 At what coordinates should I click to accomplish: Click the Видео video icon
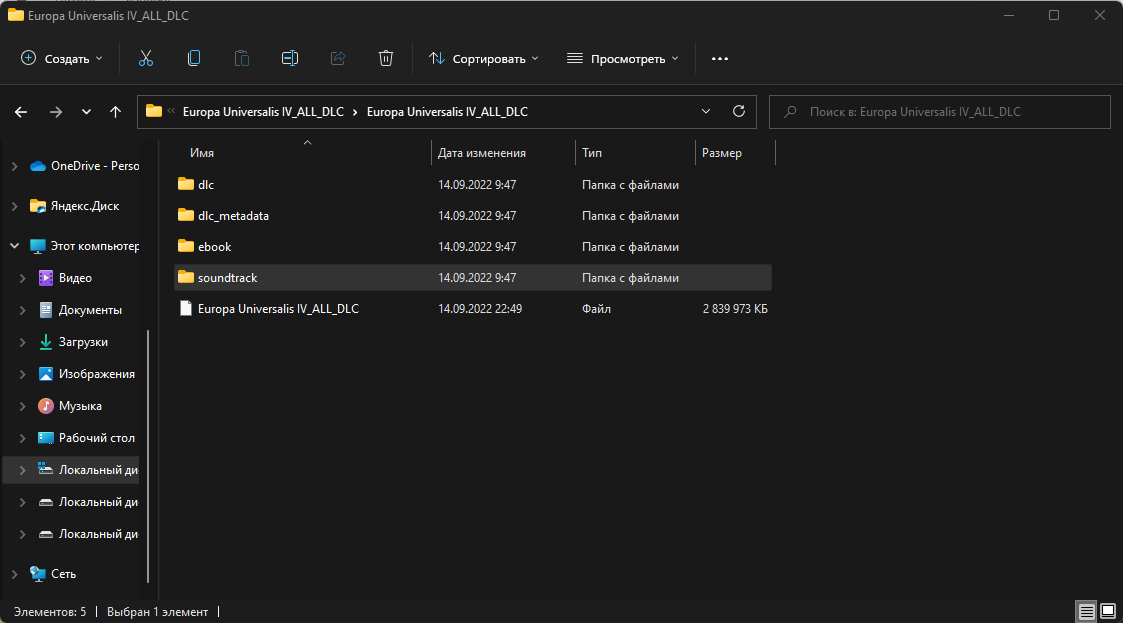pyautogui.click(x=46, y=278)
